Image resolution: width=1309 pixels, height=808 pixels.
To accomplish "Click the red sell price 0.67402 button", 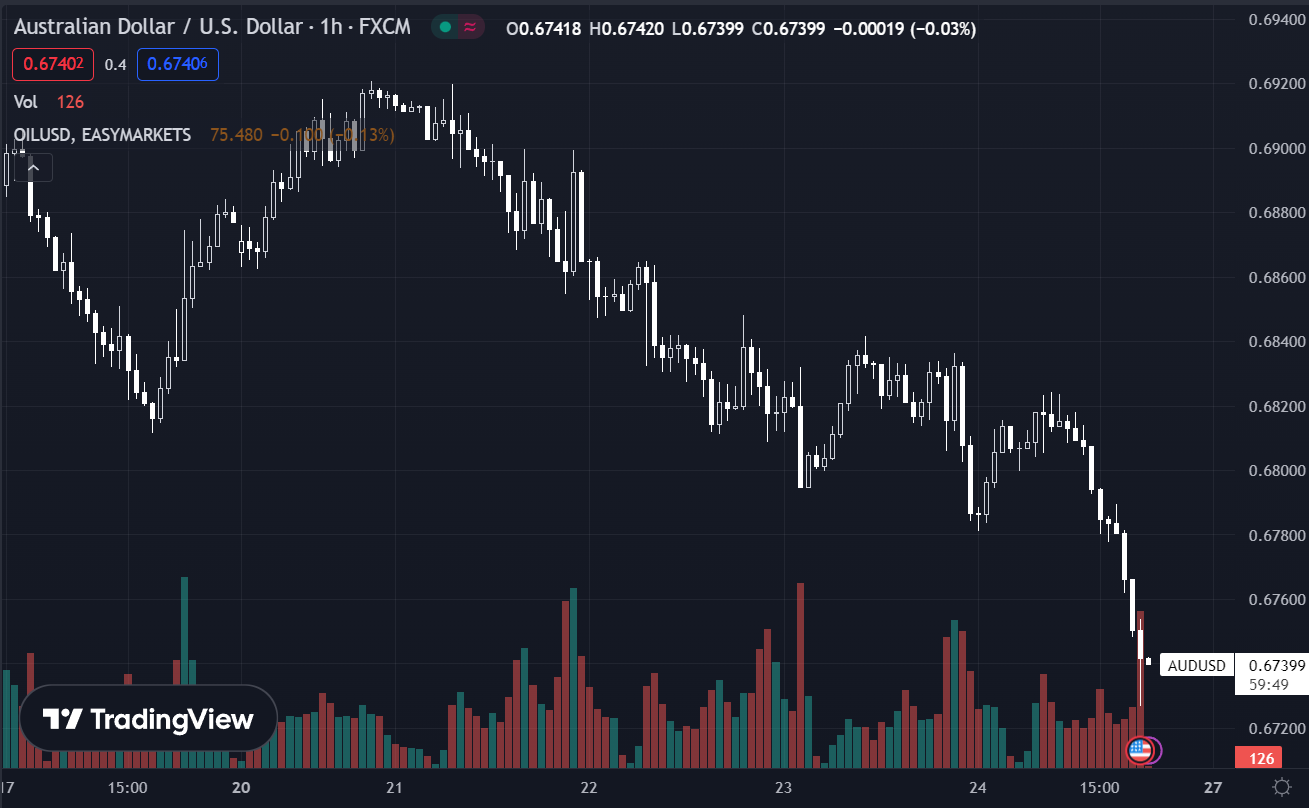I will (x=53, y=65).
